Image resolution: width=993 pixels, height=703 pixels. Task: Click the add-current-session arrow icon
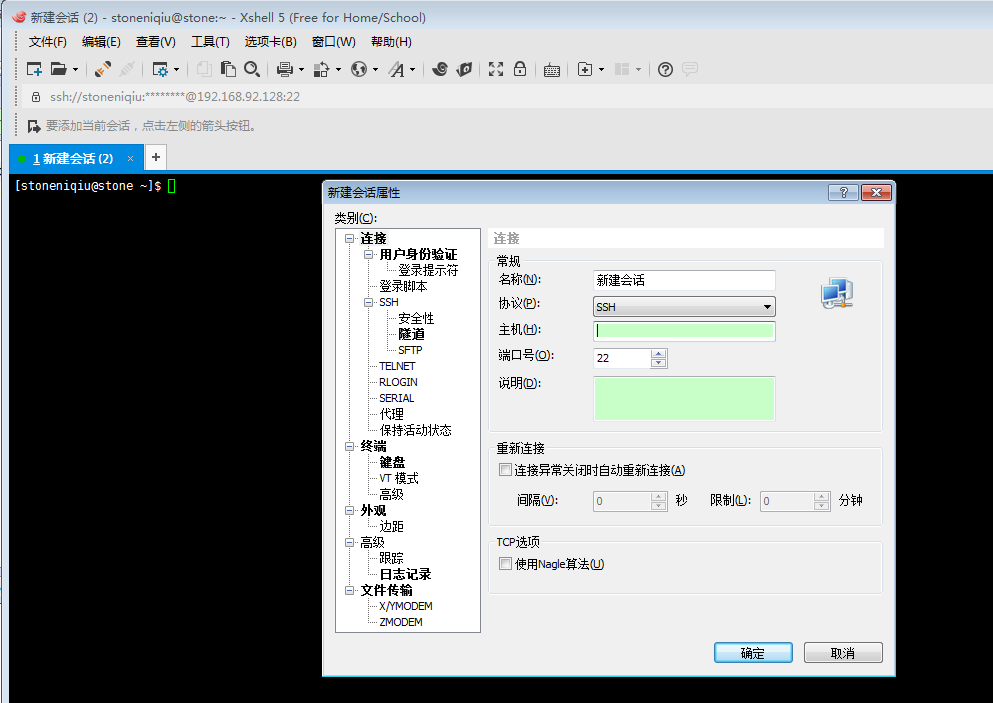click(34, 126)
